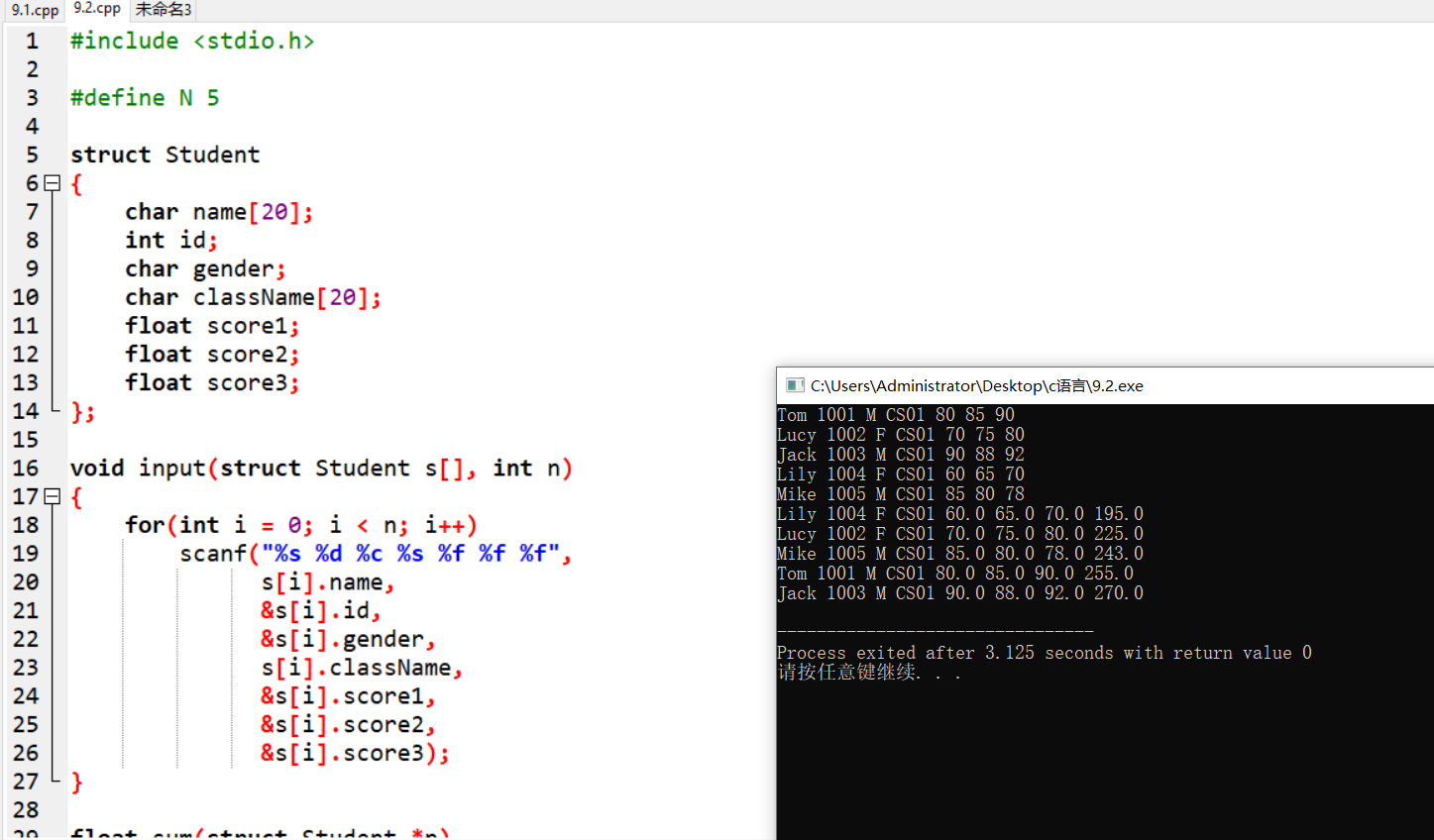This screenshot has height=840, width=1434.
Task: Collapse the struct Student fold marker on line 6
Action: (53, 183)
